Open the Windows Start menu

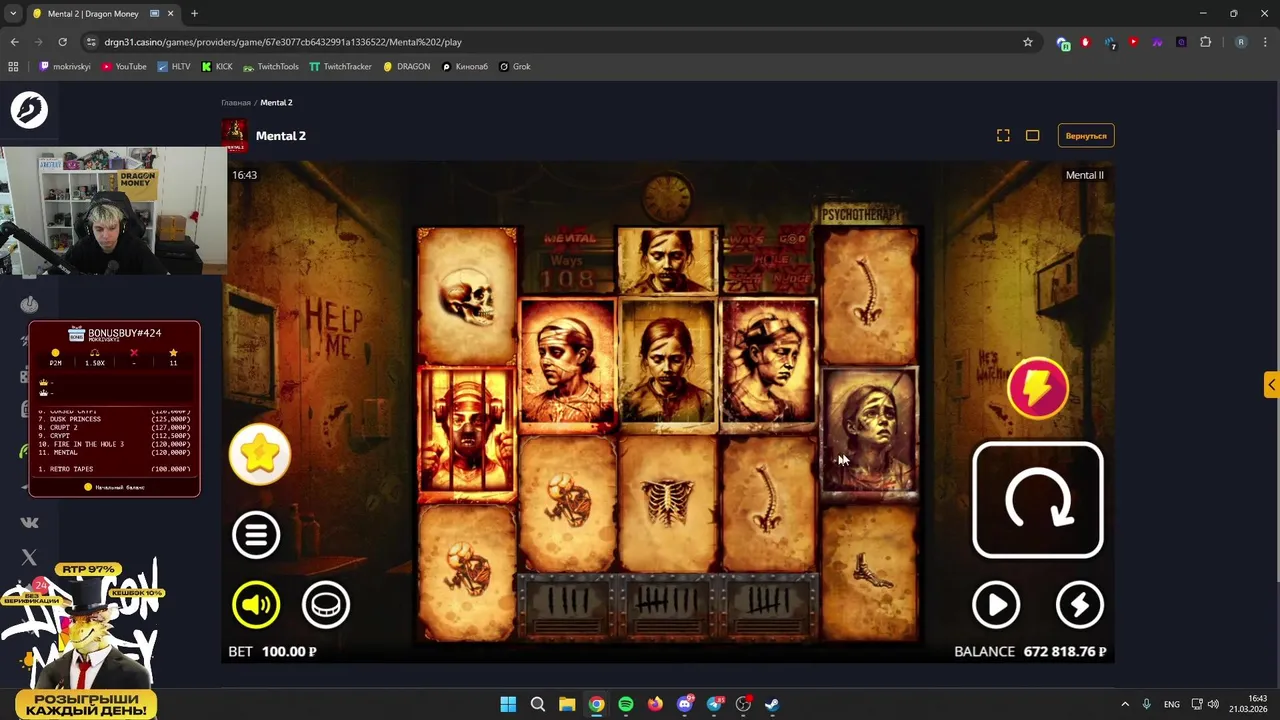click(x=508, y=704)
